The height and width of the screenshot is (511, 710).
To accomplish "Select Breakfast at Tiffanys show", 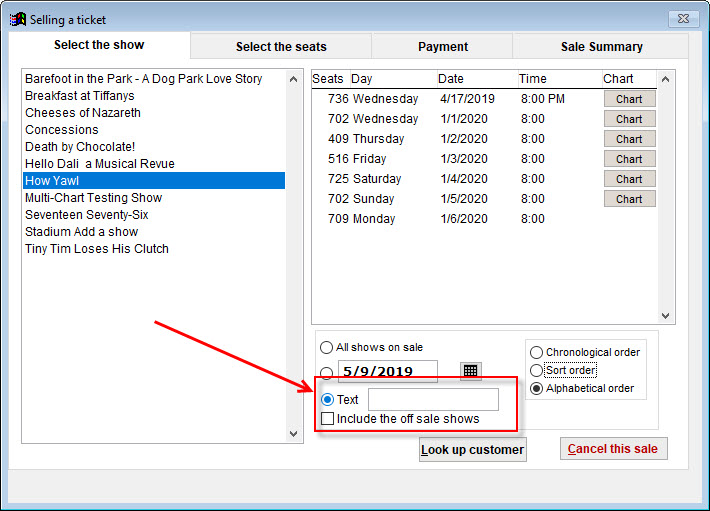I will coord(154,96).
